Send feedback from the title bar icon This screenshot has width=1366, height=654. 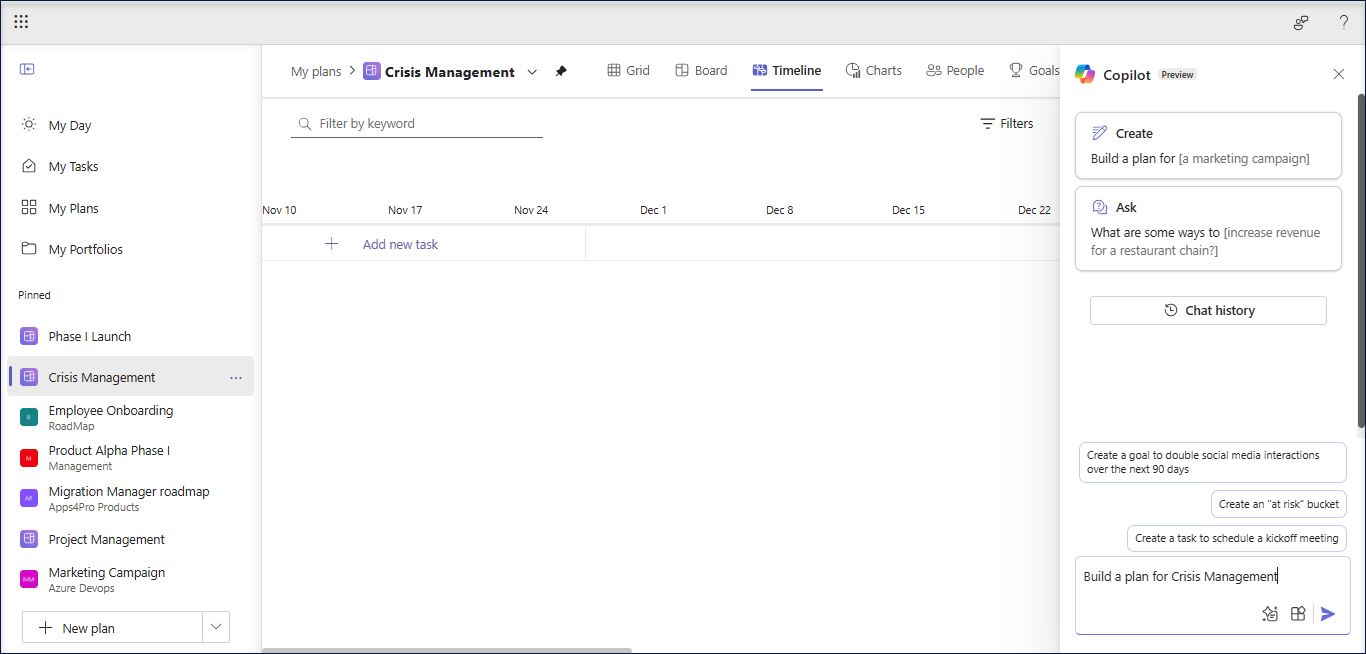coord(1301,21)
